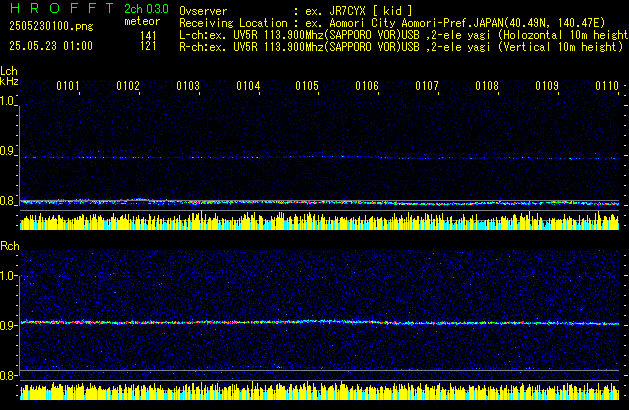Click the 0110 time marker
The image size is (629, 410).
tap(607, 86)
